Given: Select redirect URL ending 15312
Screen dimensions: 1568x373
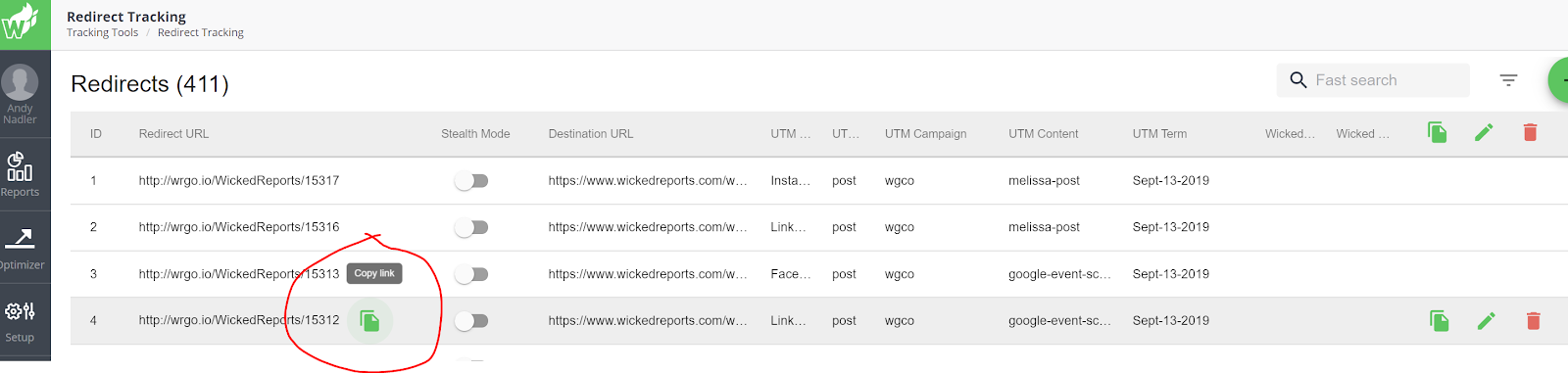Looking at the screenshot, I should pyautogui.click(x=239, y=320).
